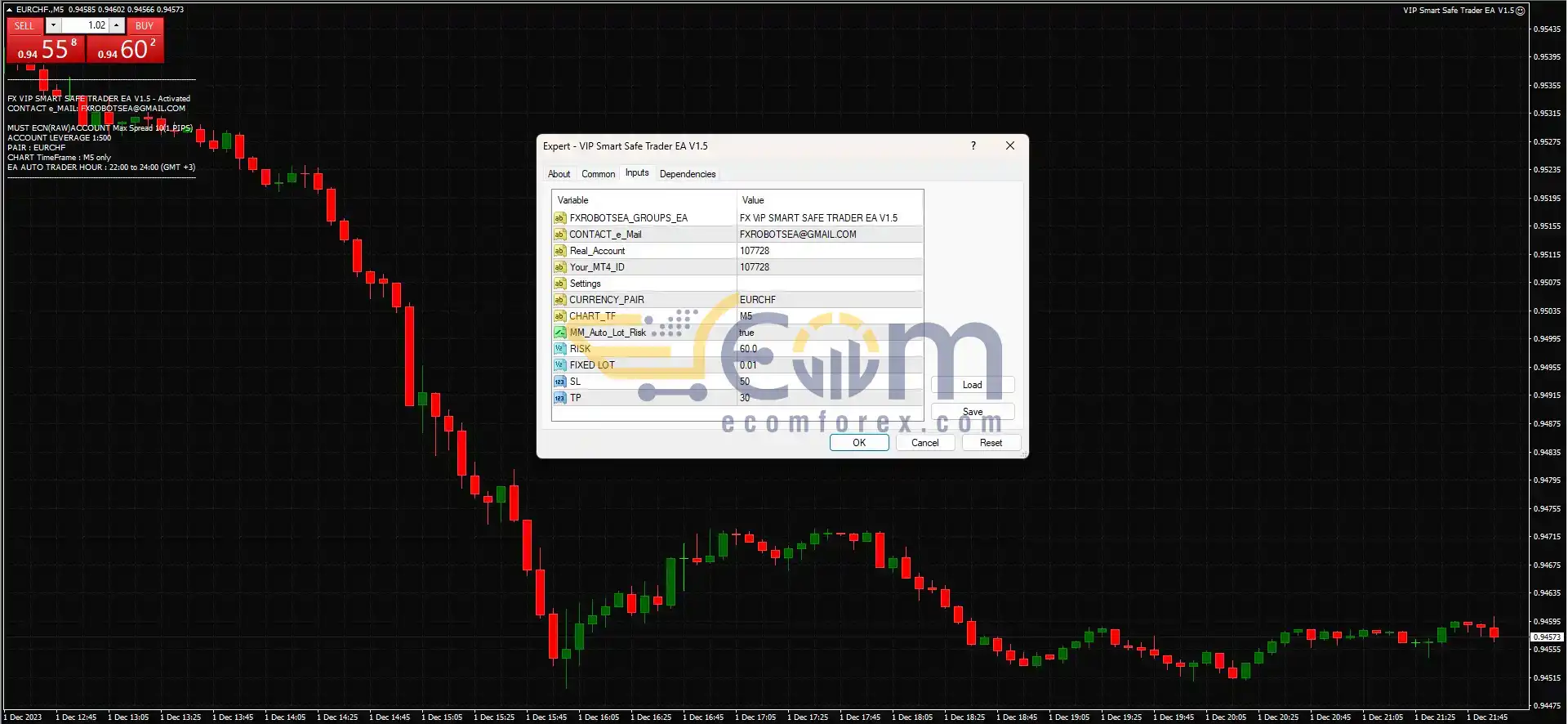The width and height of the screenshot is (1568, 724).
Task: Click the Load button
Action: [972, 385]
